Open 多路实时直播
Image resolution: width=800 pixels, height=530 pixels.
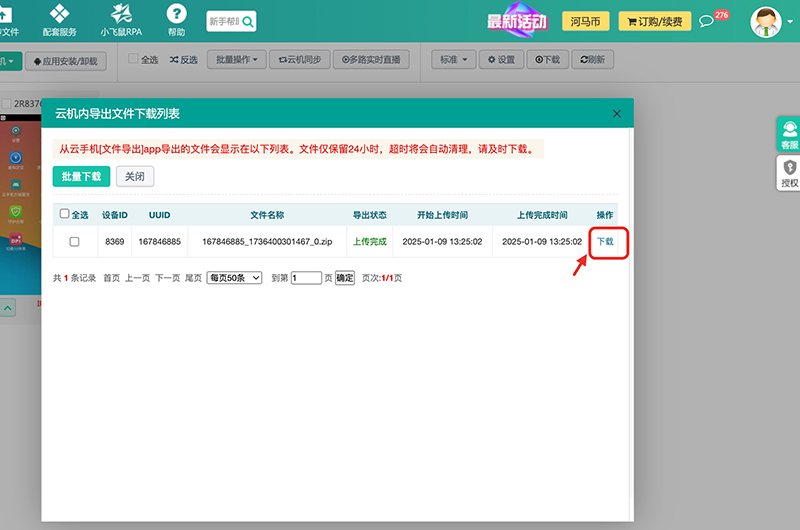pos(371,60)
